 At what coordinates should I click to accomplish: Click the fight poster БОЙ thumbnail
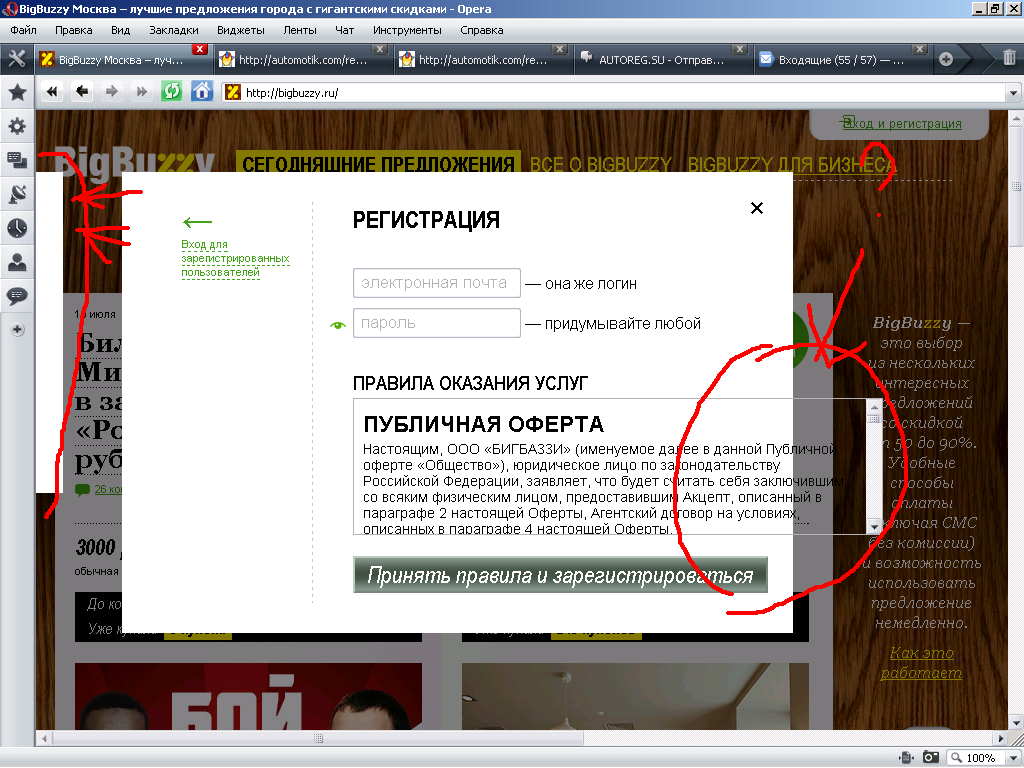[248, 696]
